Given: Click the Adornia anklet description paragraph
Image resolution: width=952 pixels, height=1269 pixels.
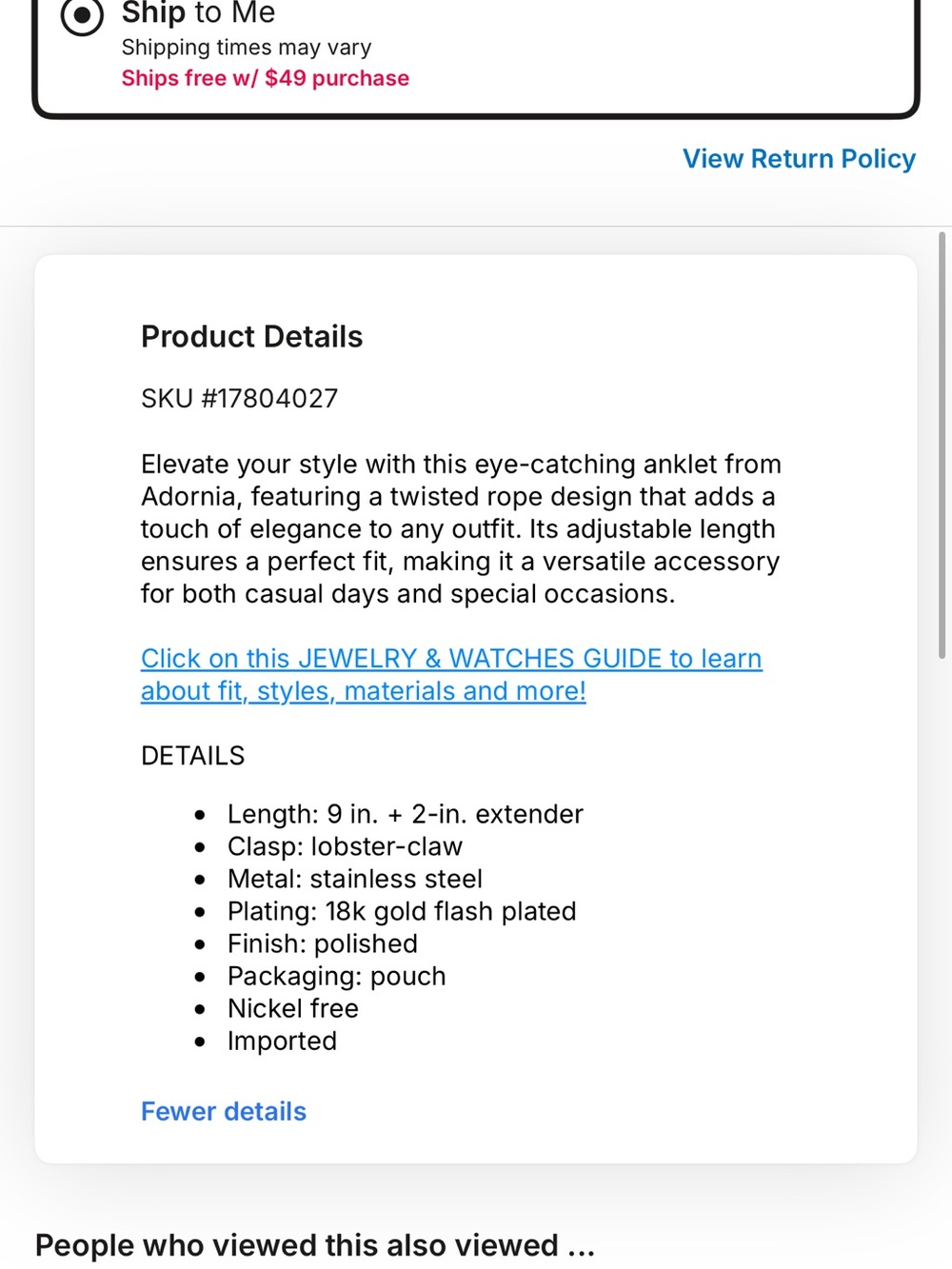Looking at the screenshot, I should pos(461,528).
